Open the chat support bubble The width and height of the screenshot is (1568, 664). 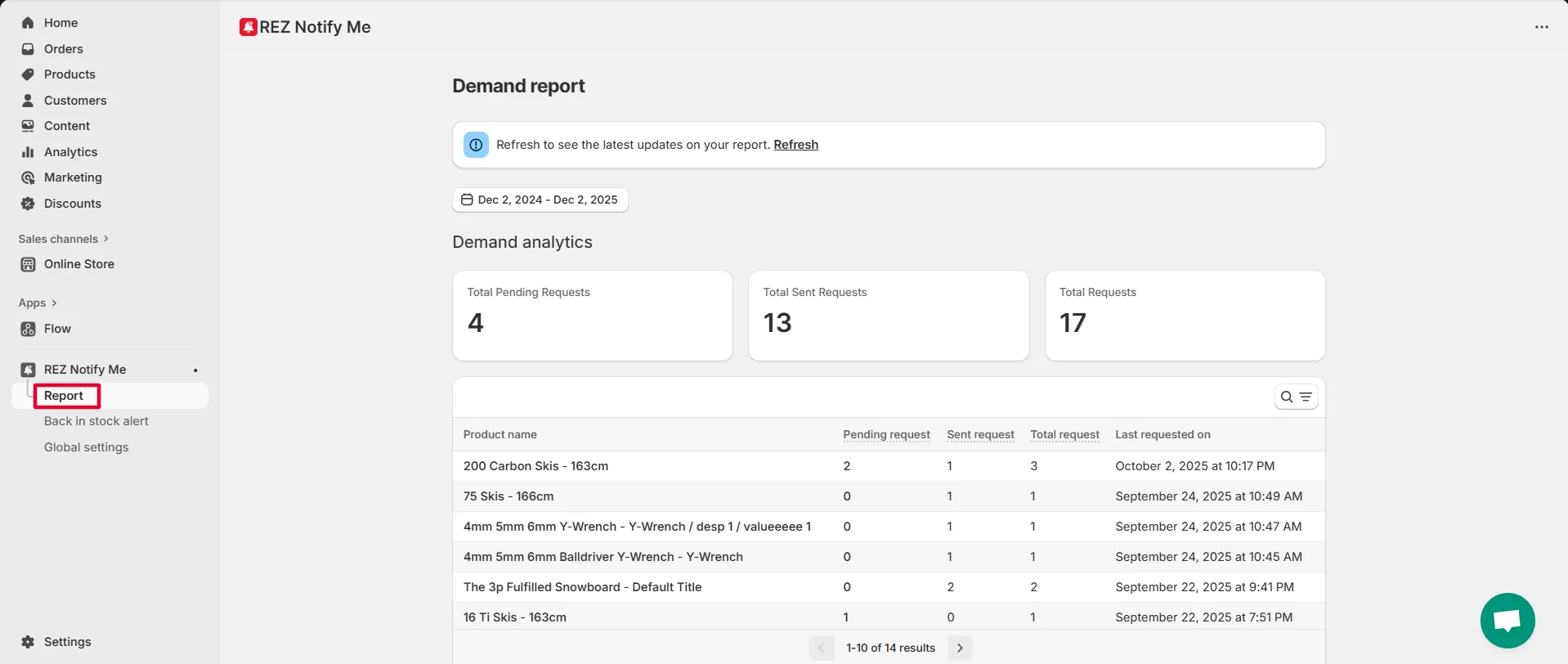(1508, 621)
